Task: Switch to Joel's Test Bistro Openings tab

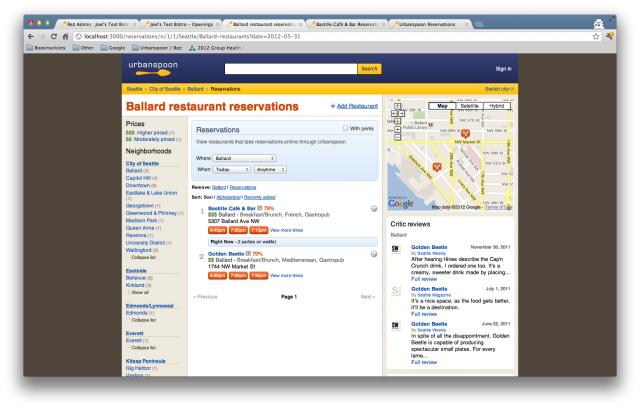Action: (x=181, y=24)
